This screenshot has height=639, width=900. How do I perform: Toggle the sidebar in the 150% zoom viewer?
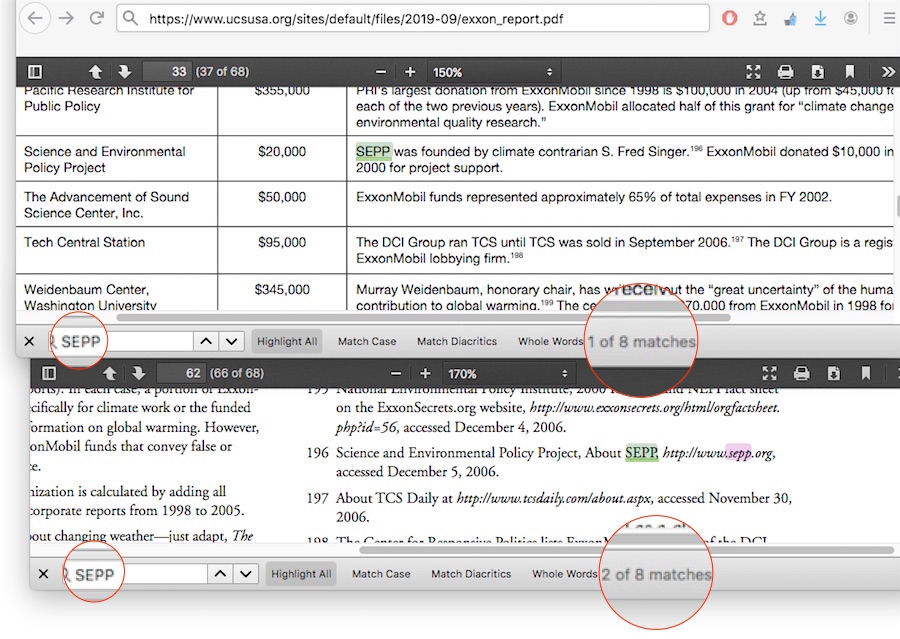point(35,72)
